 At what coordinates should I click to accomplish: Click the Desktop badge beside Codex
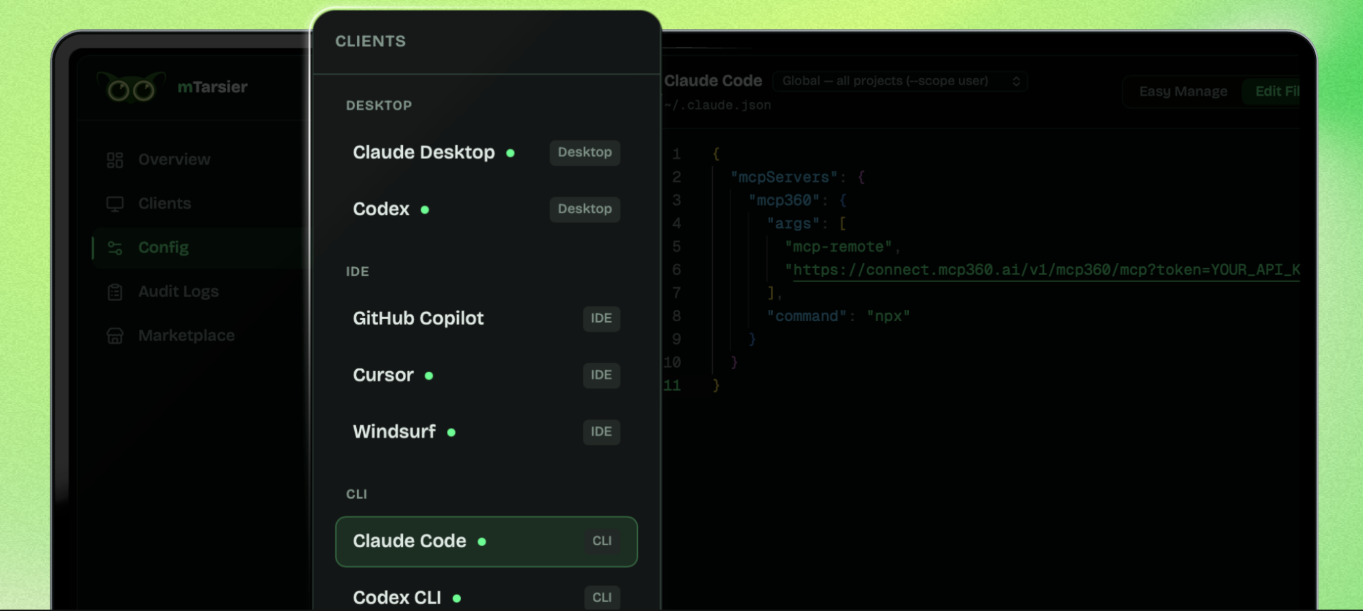(x=585, y=209)
